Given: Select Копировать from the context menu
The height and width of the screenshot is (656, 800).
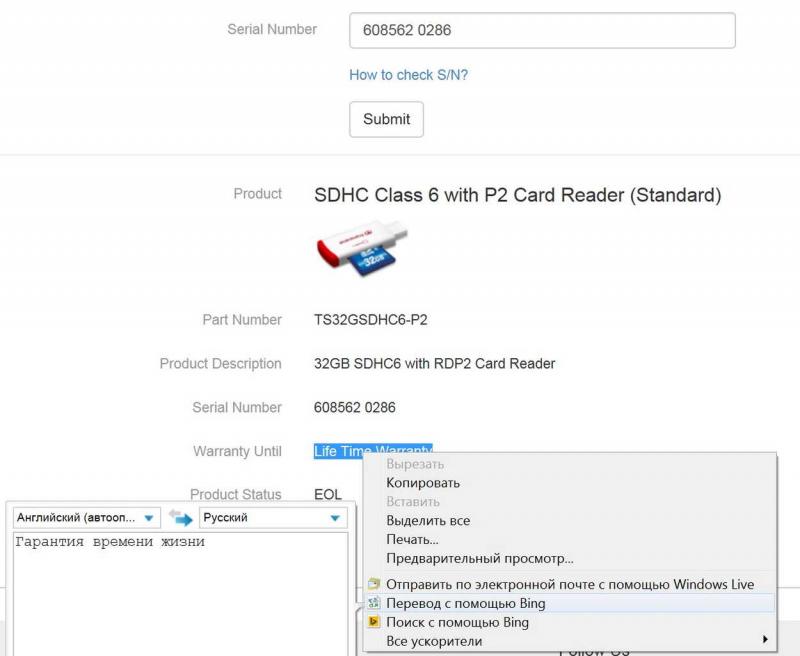Looking at the screenshot, I should pyautogui.click(x=423, y=483).
